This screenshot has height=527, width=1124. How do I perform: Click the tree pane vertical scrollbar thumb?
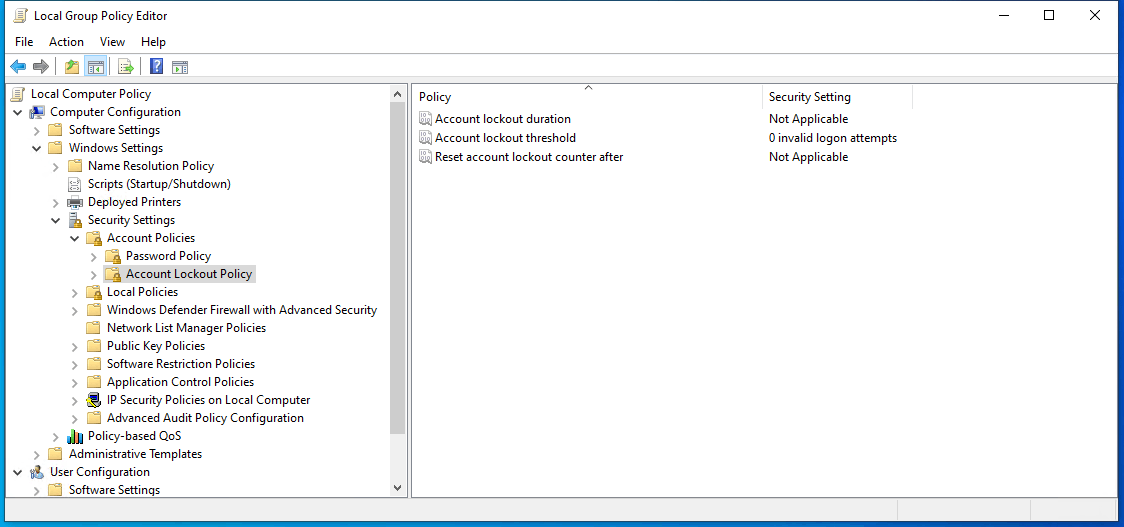pos(398,267)
